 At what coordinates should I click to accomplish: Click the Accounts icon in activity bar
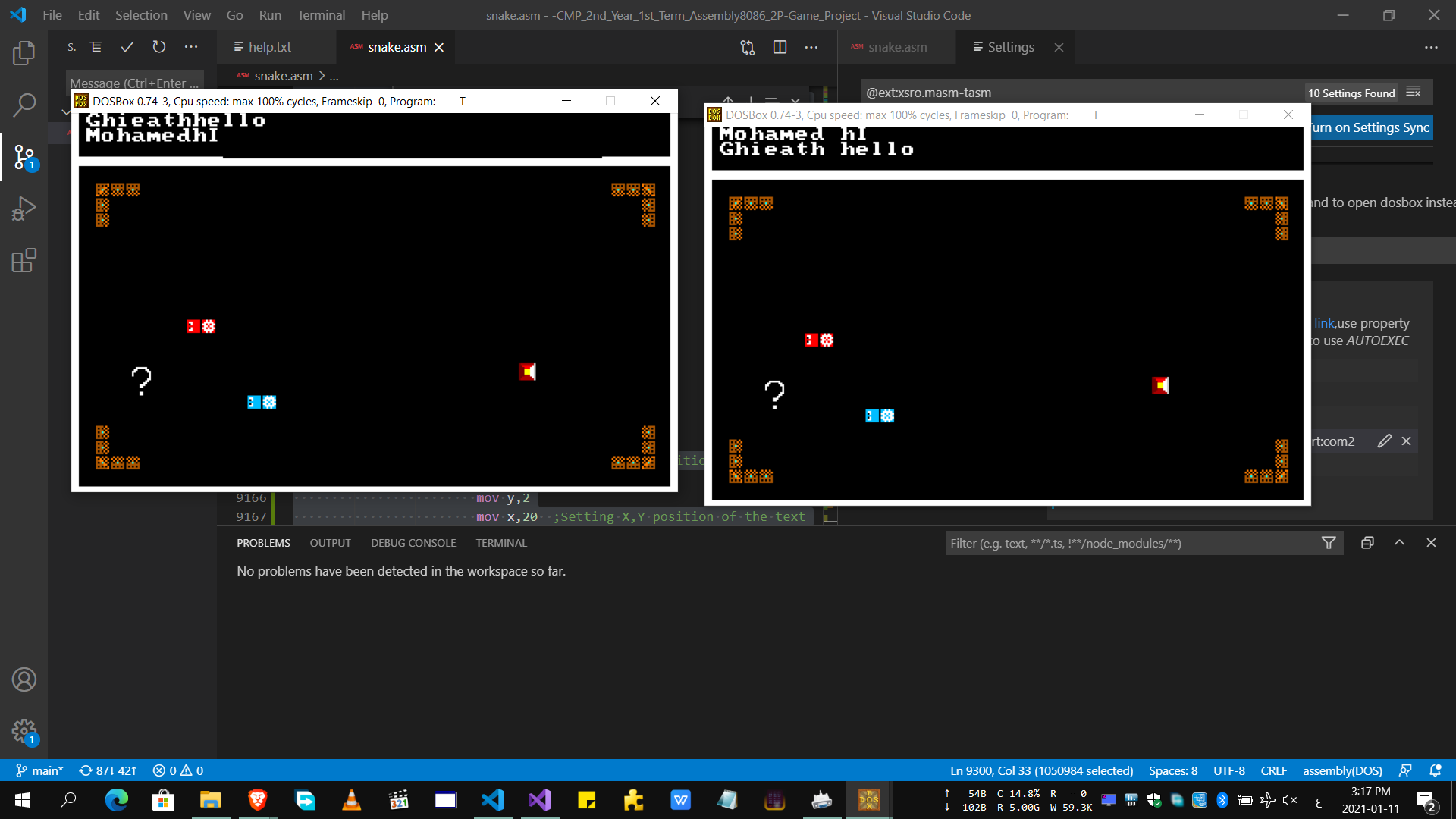click(24, 679)
